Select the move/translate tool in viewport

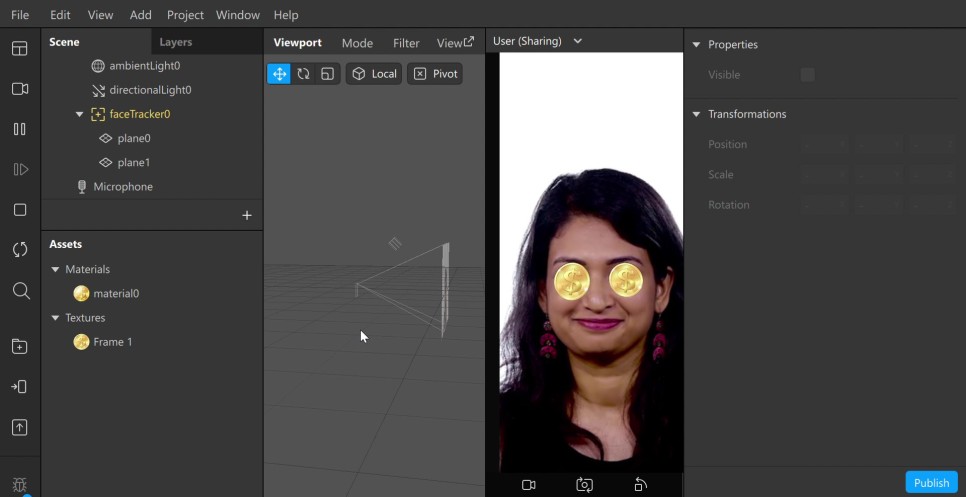279,74
